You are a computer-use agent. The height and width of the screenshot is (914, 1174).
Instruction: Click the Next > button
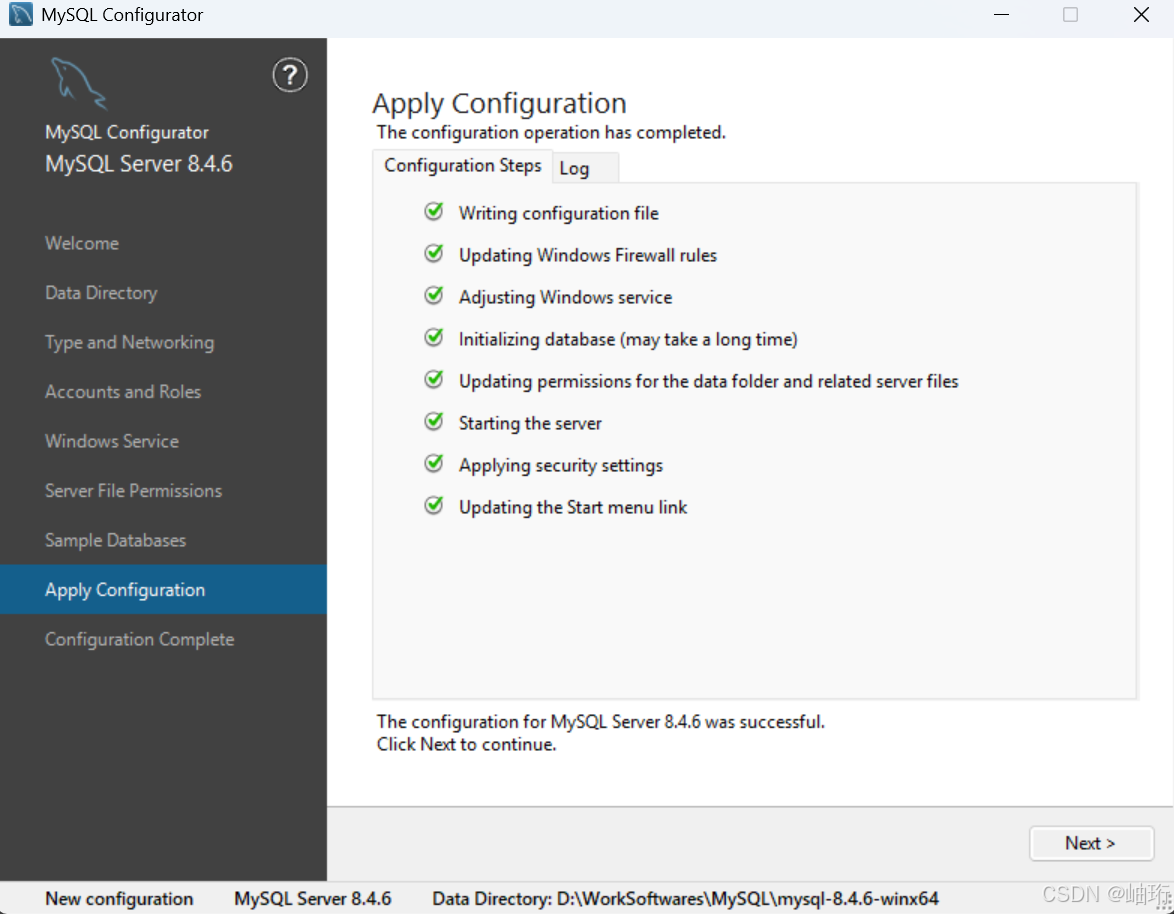1091,844
